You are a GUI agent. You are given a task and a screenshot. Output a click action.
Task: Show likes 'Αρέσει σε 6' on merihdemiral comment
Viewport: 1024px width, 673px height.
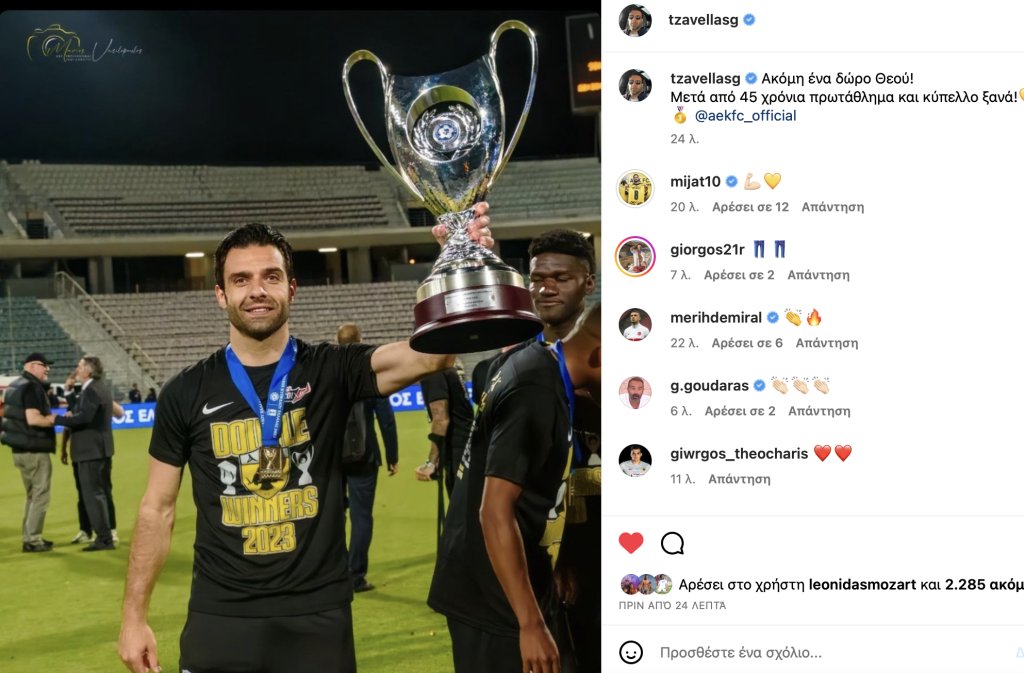[747, 343]
